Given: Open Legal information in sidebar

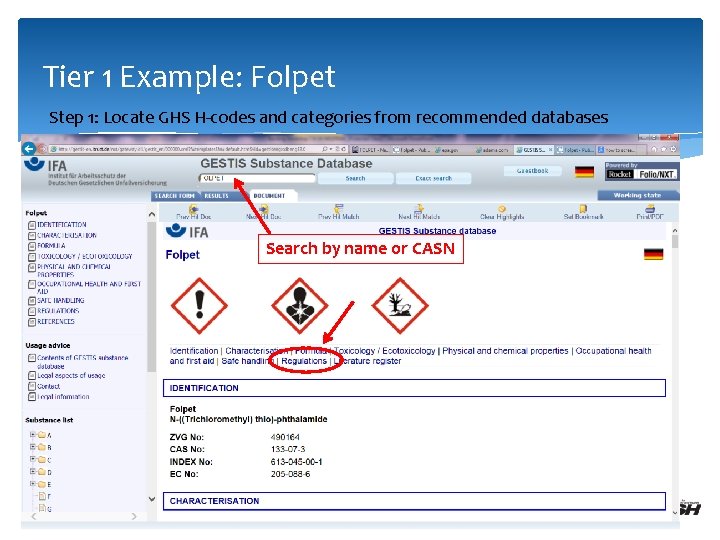Looking at the screenshot, I should coord(63,397).
